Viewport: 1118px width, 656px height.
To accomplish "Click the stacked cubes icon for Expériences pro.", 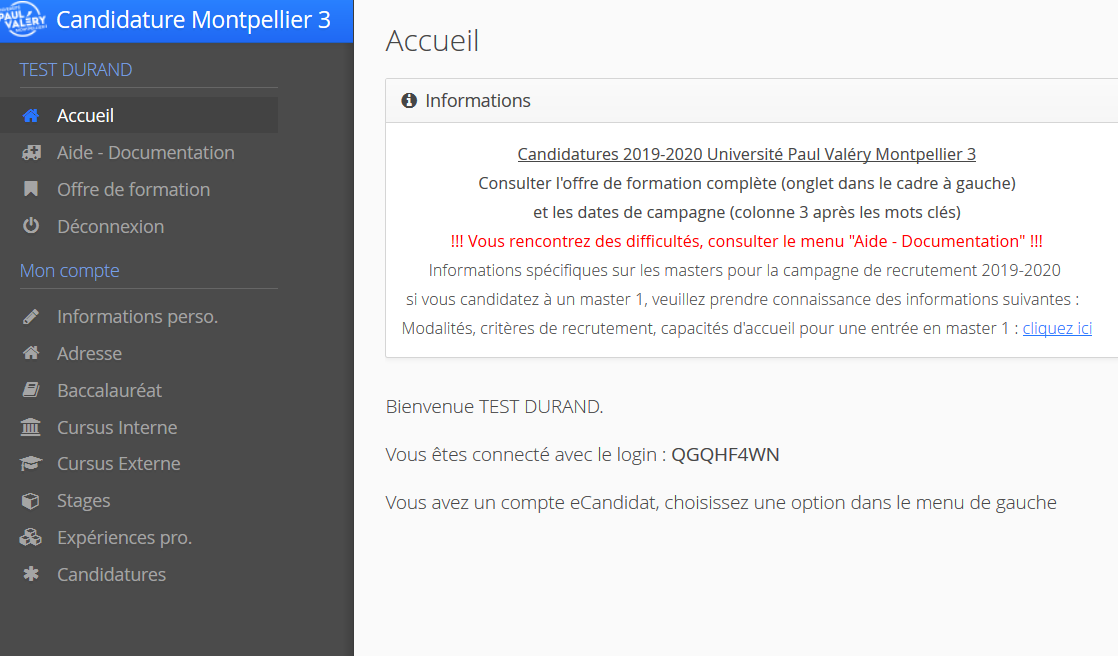I will [x=31, y=538].
